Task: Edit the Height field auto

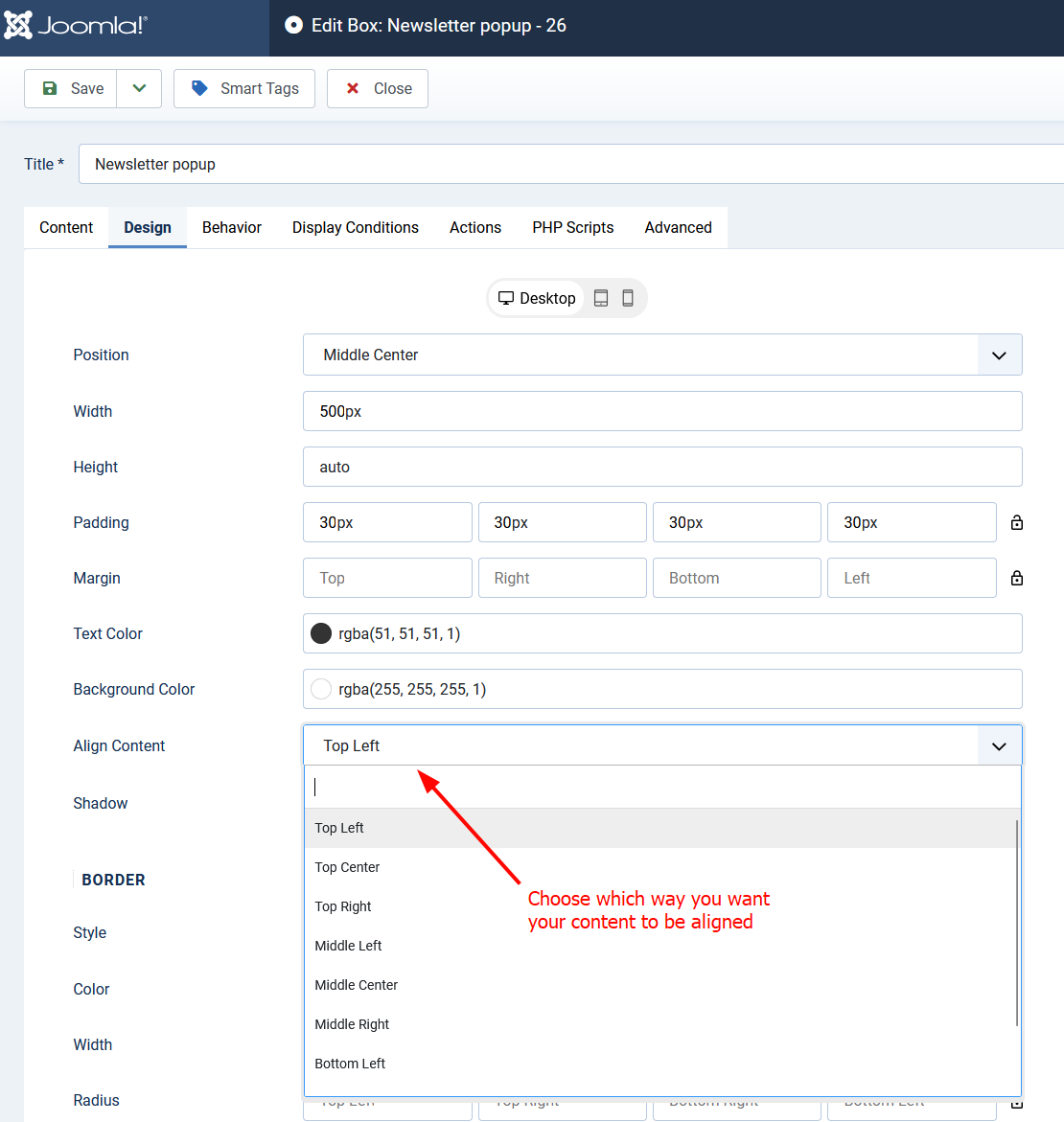Action: point(662,468)
